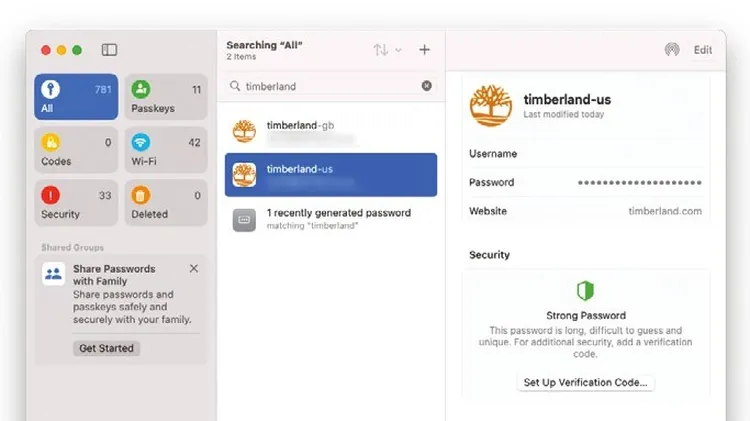Open the Codes category tile
Viewport: 750px width, 421px height.
76,150
